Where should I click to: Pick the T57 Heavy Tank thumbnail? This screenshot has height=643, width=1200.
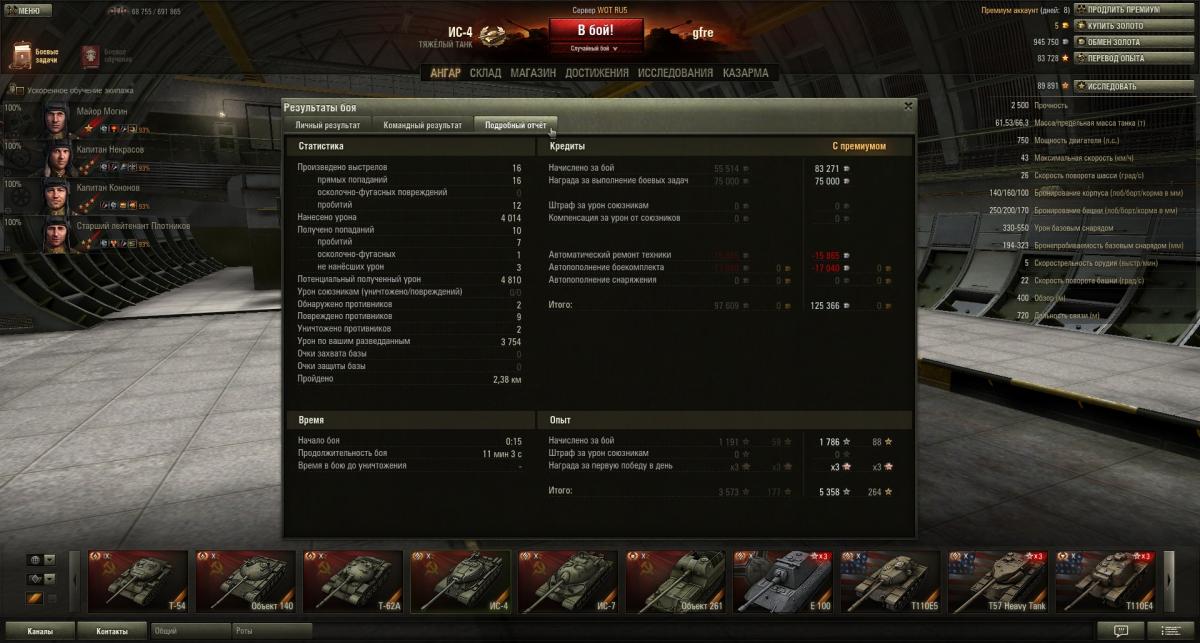997,581
